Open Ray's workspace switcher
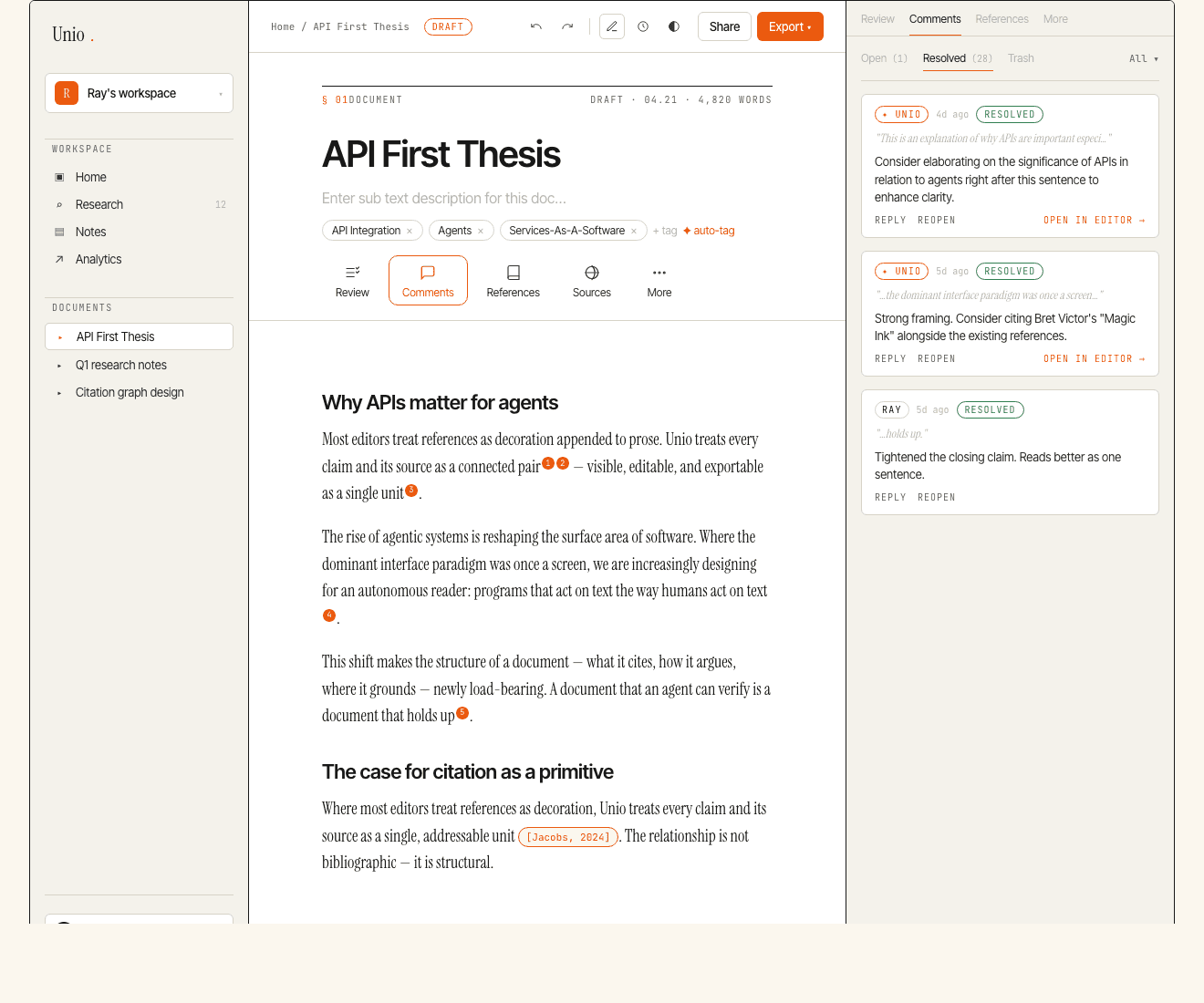The height and width of the screenshot is (1003, 1204). coord(139,93)
